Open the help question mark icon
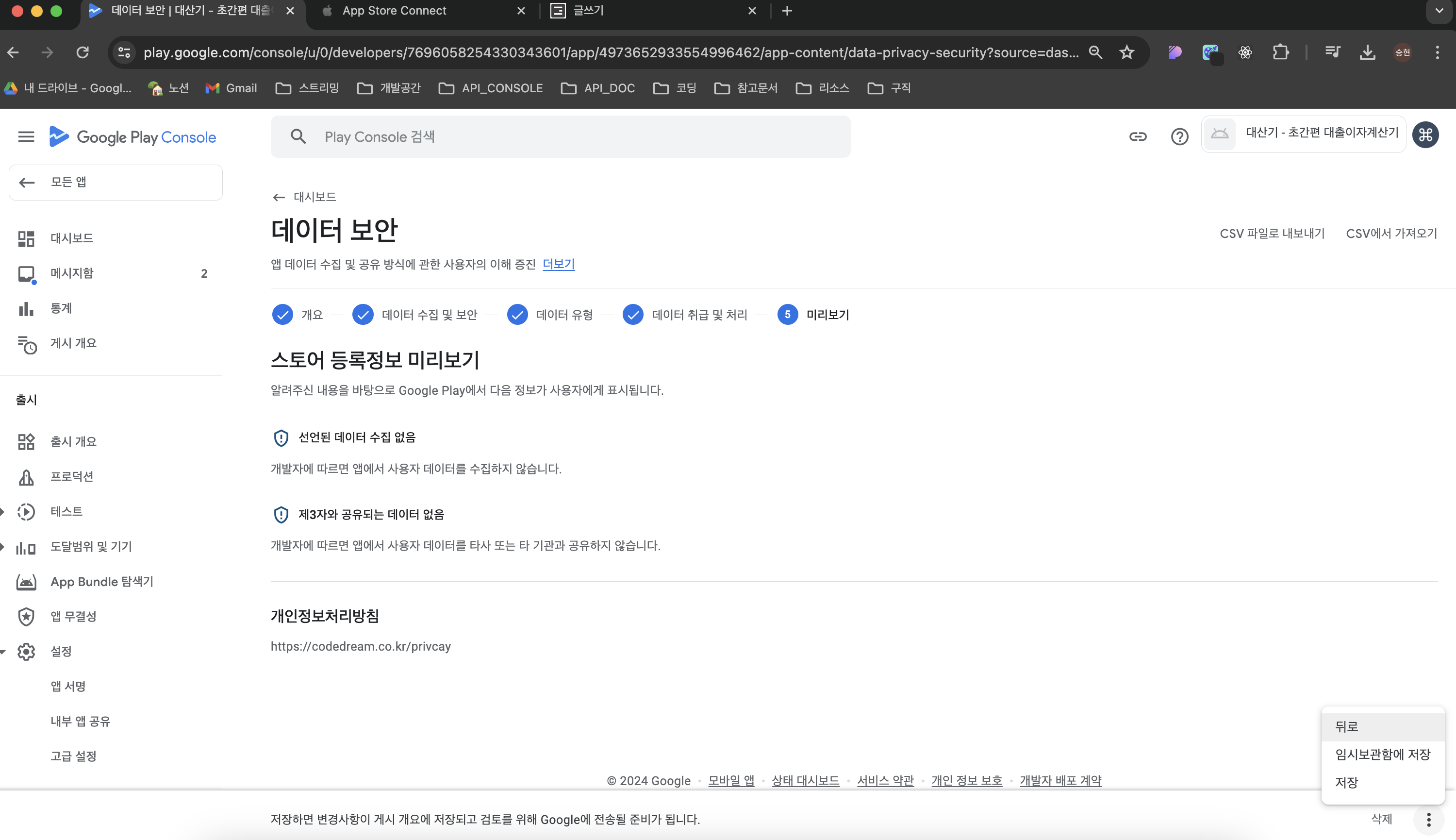This screenshot has height=840, width=1456. click(1179, 137)
